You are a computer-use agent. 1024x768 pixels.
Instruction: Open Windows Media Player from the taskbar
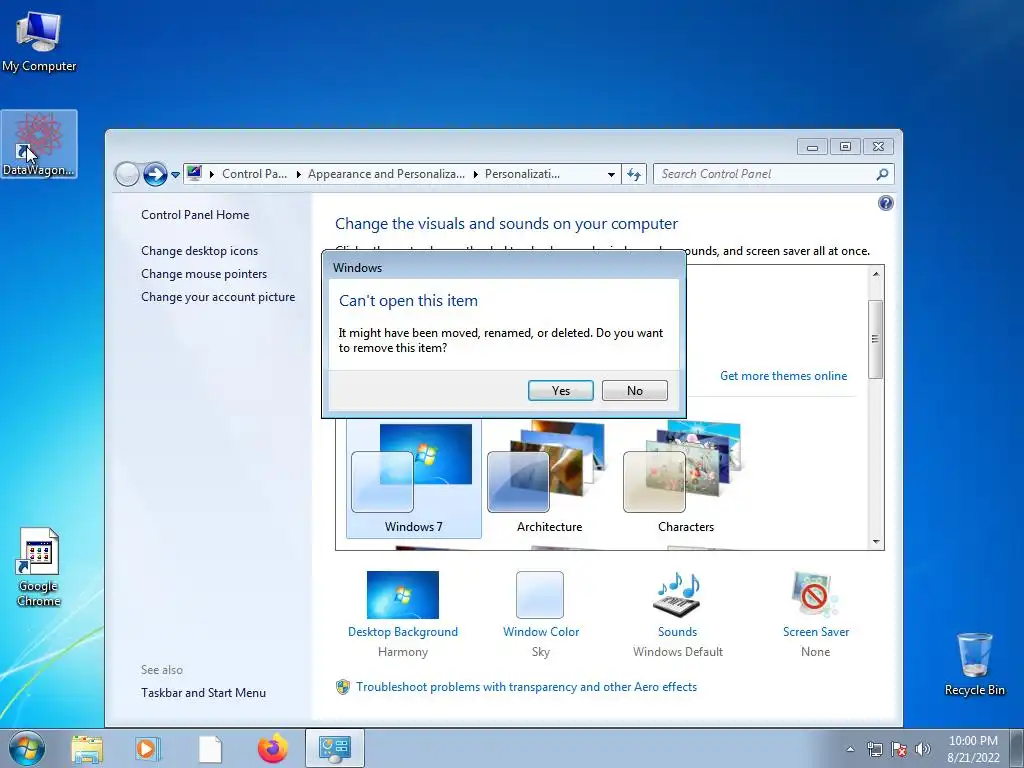148,749
